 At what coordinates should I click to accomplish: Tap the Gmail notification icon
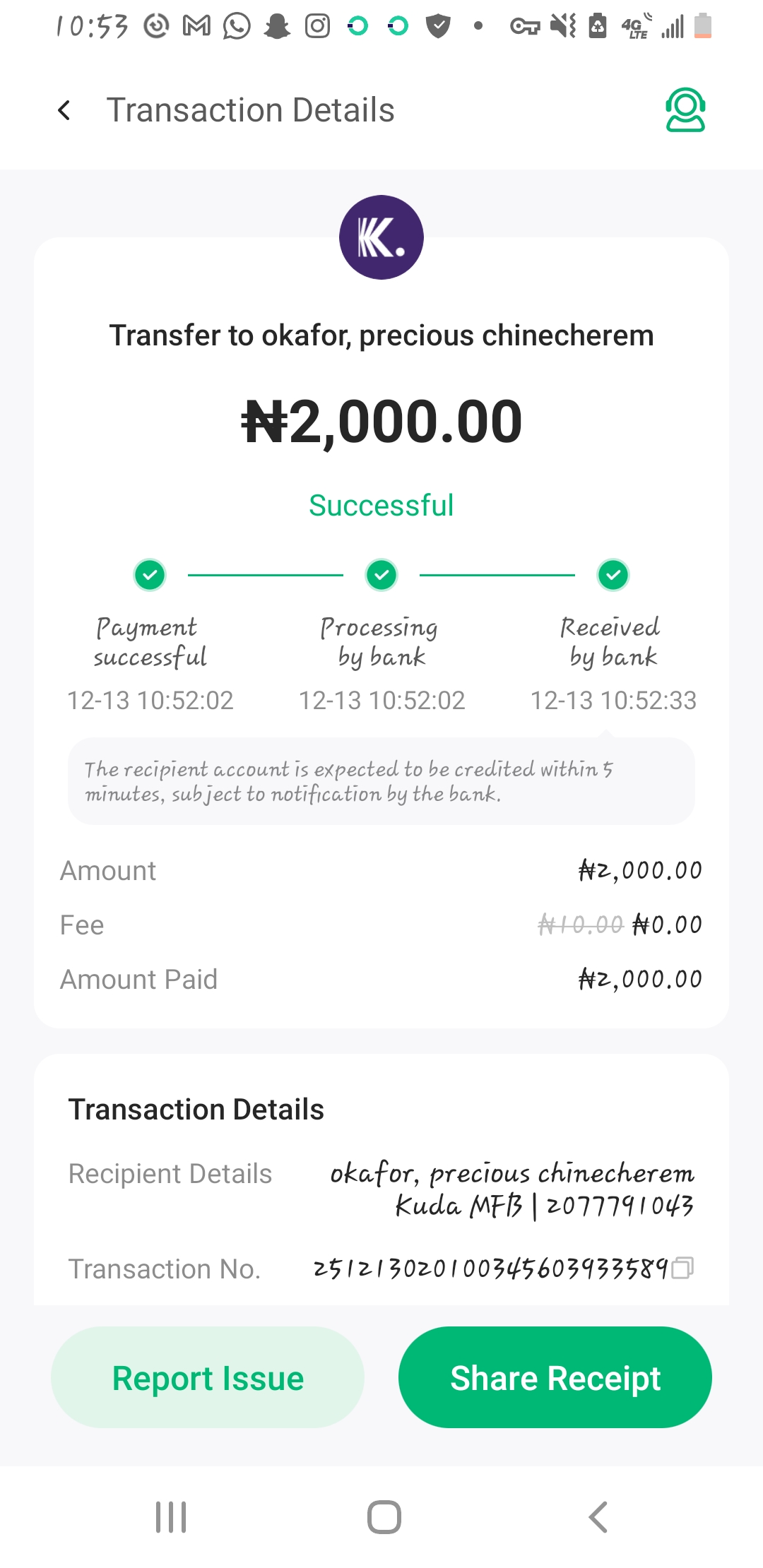point(196,27)
